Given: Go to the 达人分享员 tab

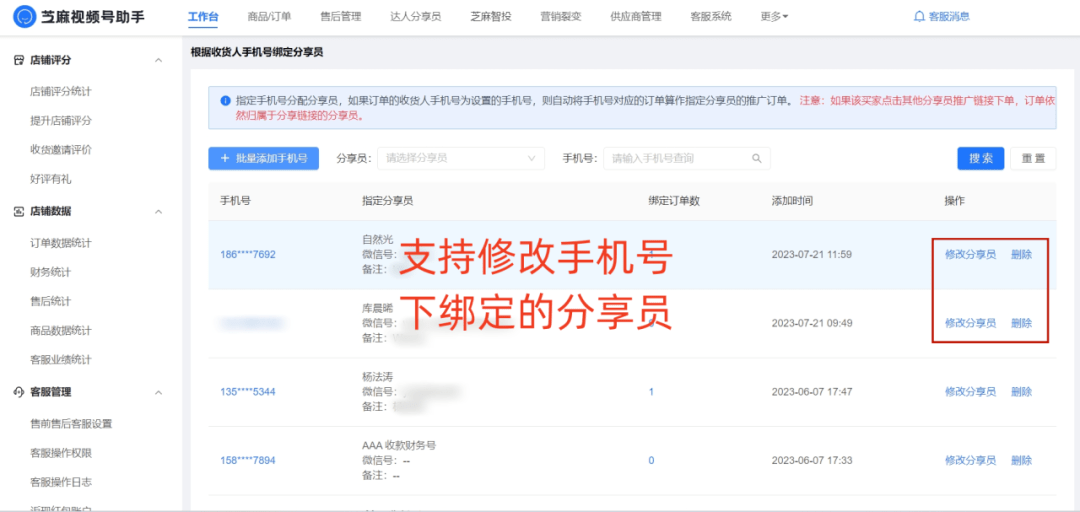Looking at the screenshot, I should coord(415,17).
